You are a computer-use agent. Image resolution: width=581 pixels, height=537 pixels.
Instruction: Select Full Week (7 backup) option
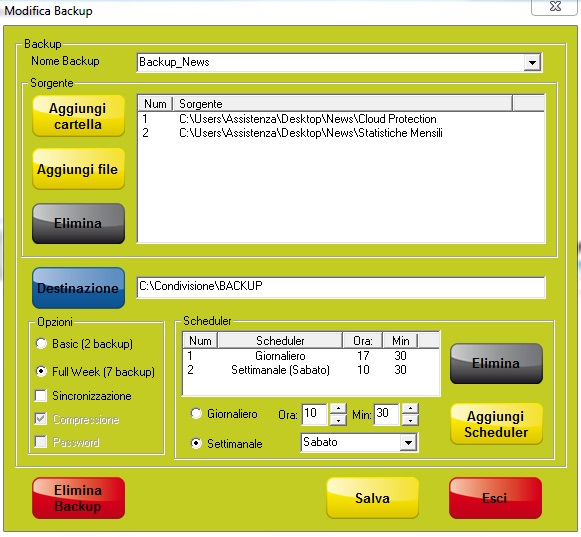coord(42,371)
